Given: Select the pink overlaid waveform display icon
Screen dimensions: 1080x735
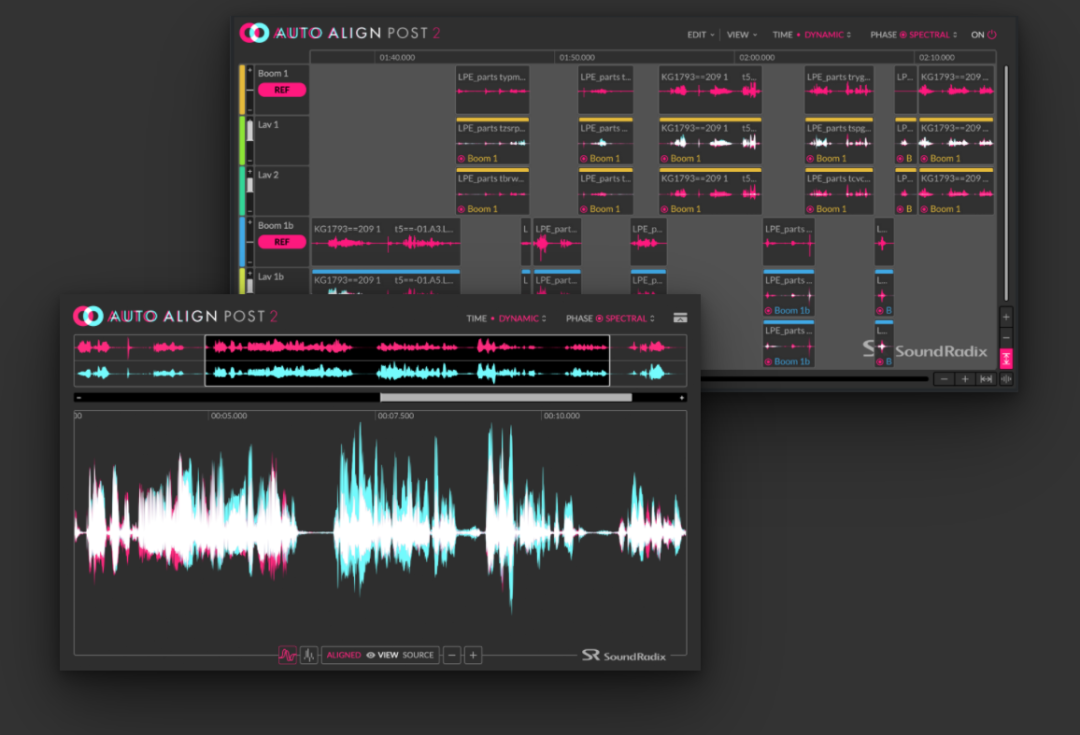Looking at the screenshot, I should tap(288, 655).
